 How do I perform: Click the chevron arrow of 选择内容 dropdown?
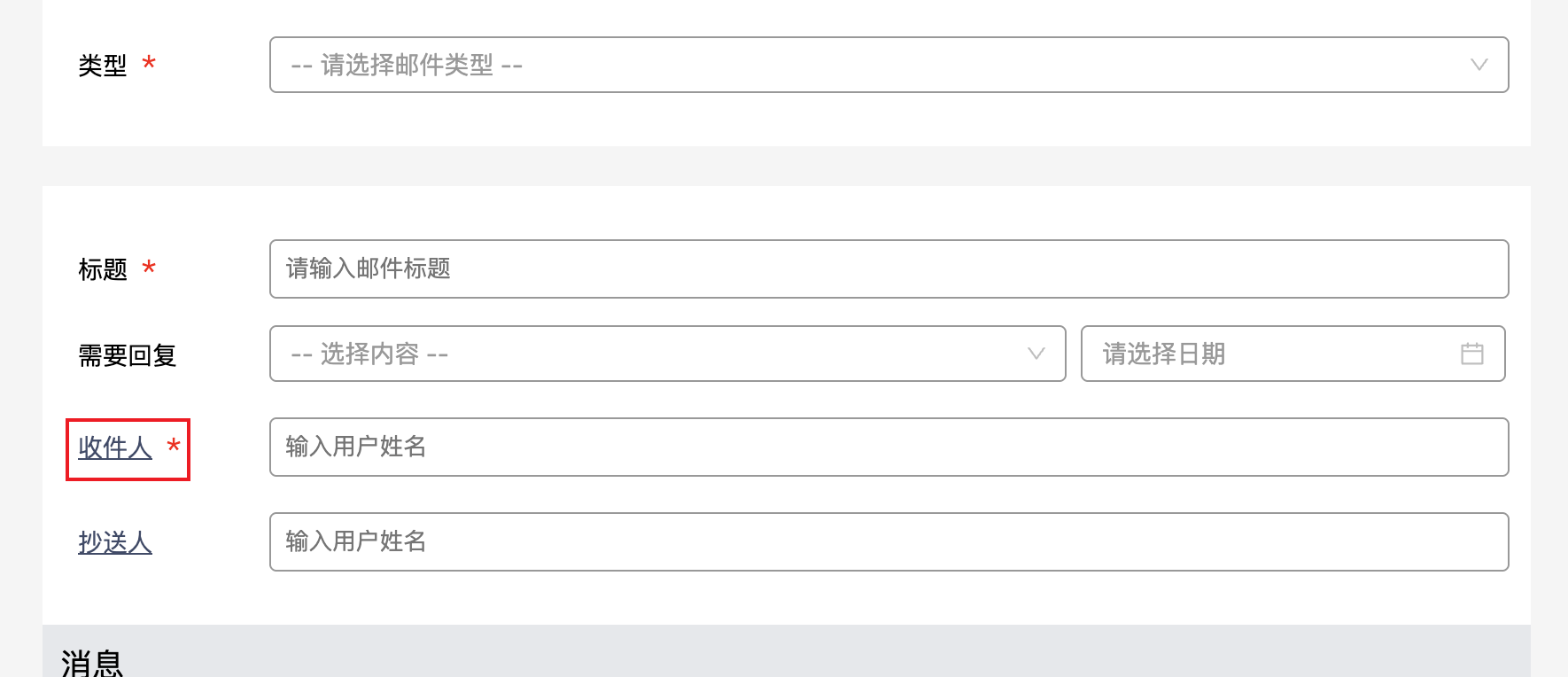tap(1036, 354)
